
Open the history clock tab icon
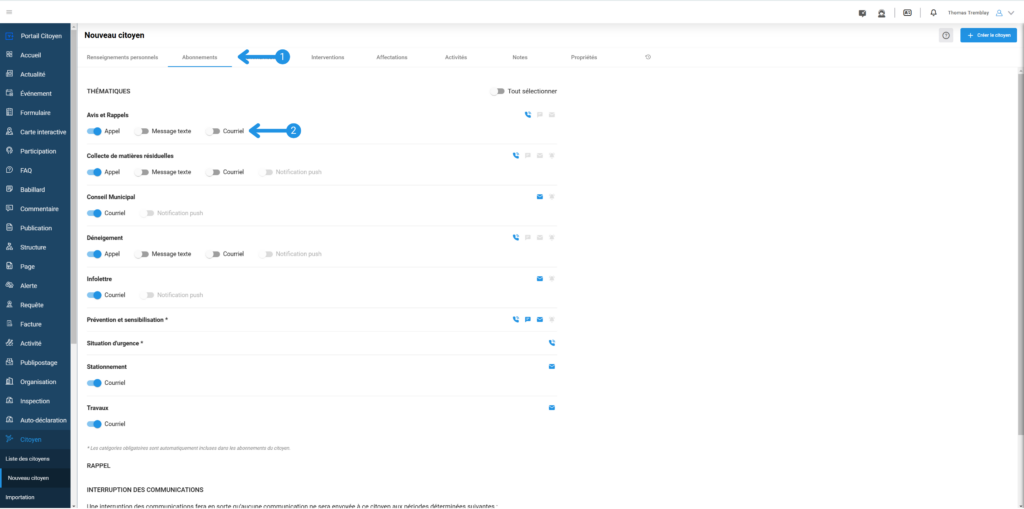(x=648, y=57)
